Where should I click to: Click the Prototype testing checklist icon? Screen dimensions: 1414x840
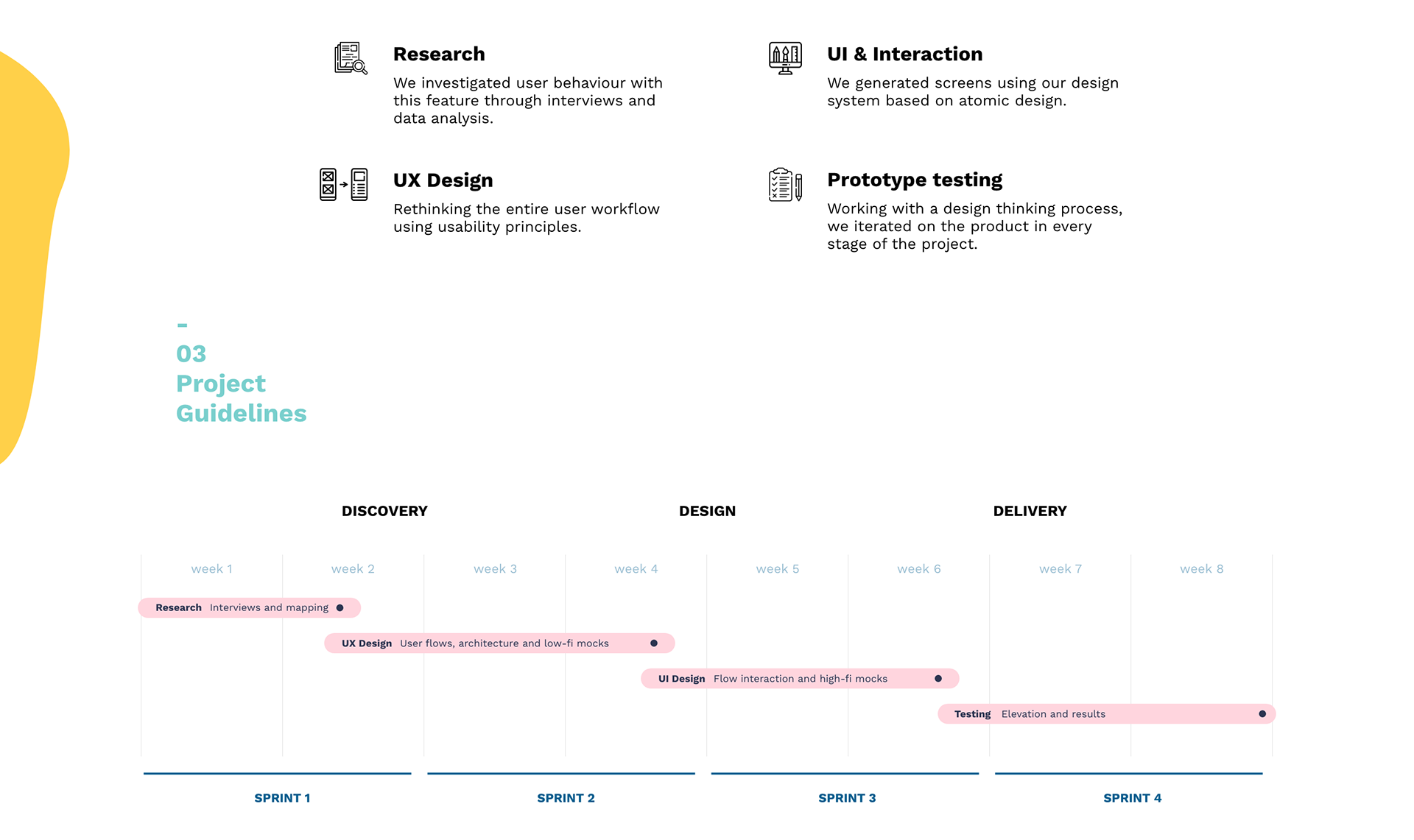tap(785, 185)
